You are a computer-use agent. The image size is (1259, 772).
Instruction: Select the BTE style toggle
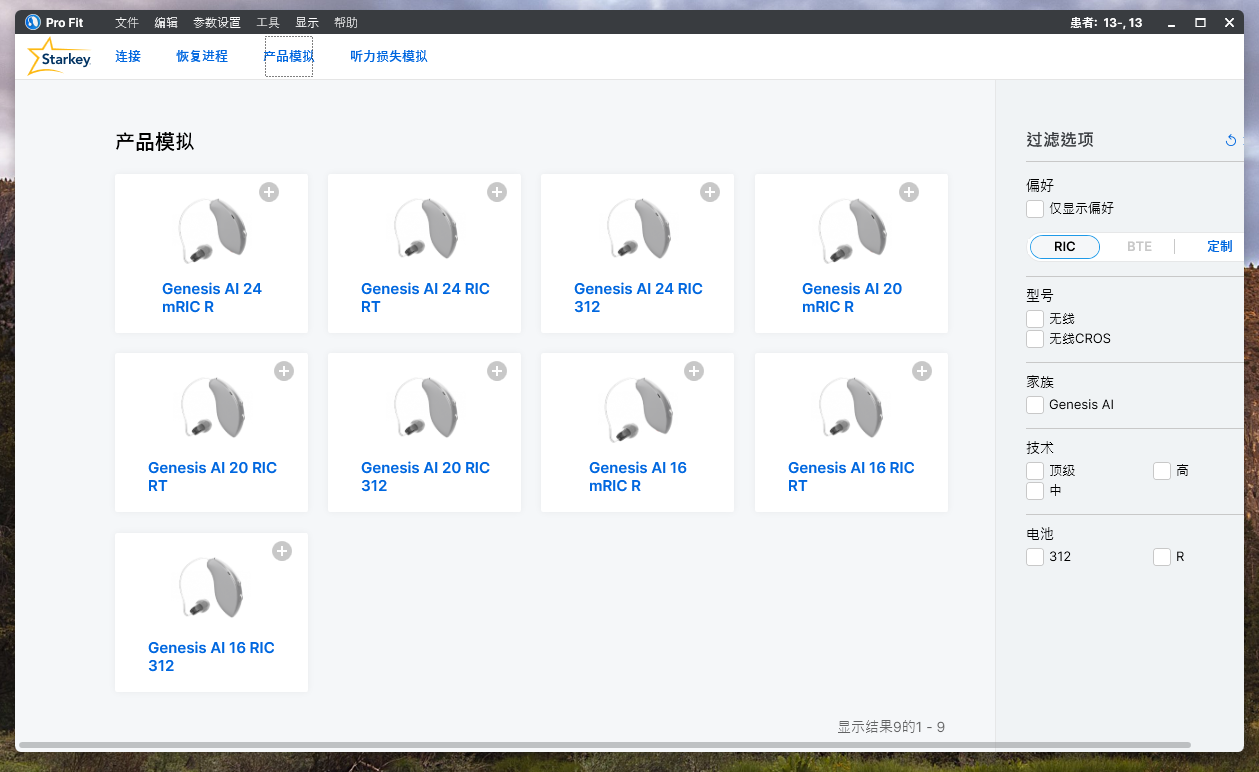pos(1139,247)
